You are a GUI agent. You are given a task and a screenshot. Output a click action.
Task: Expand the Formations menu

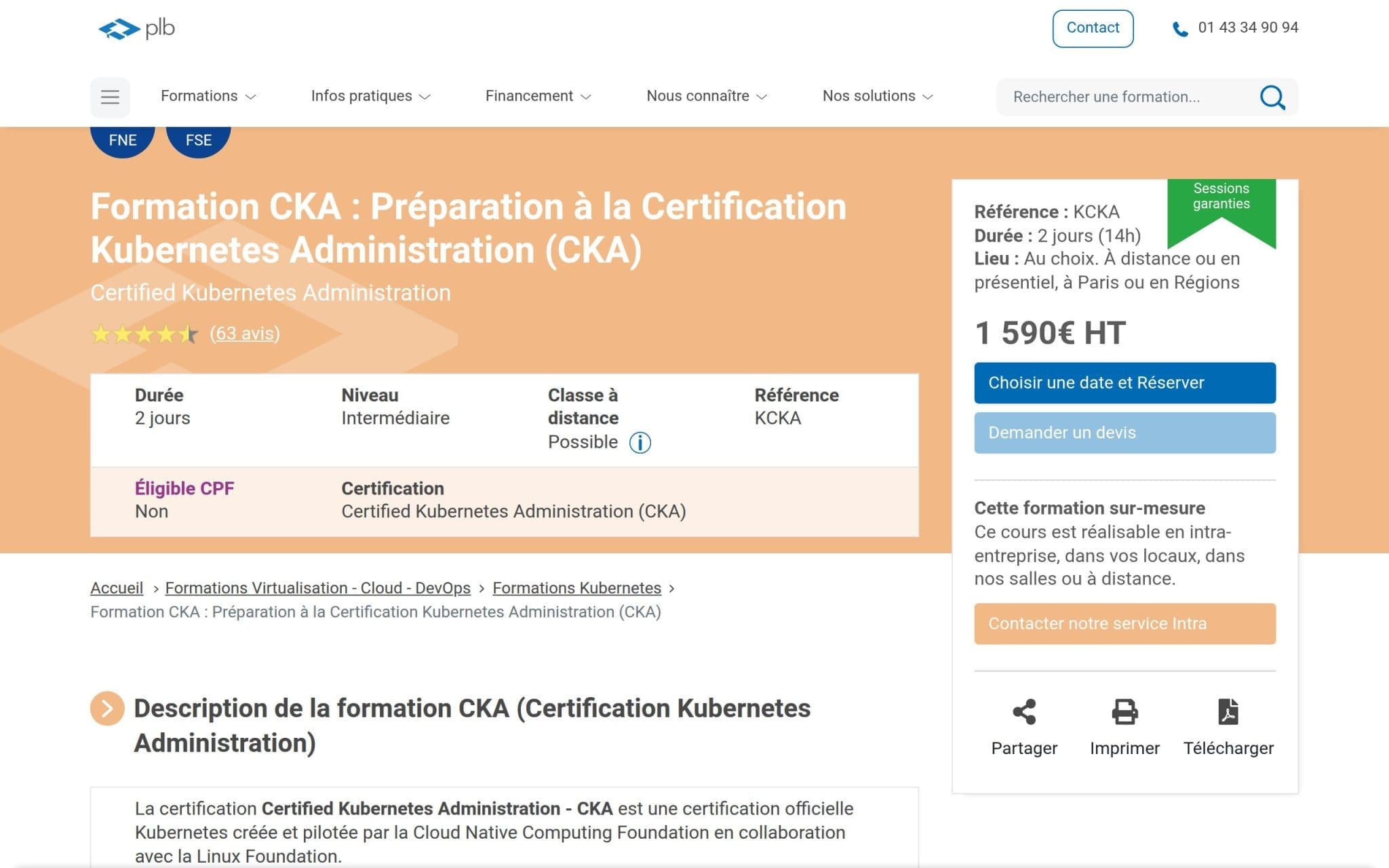click(208, 96)
